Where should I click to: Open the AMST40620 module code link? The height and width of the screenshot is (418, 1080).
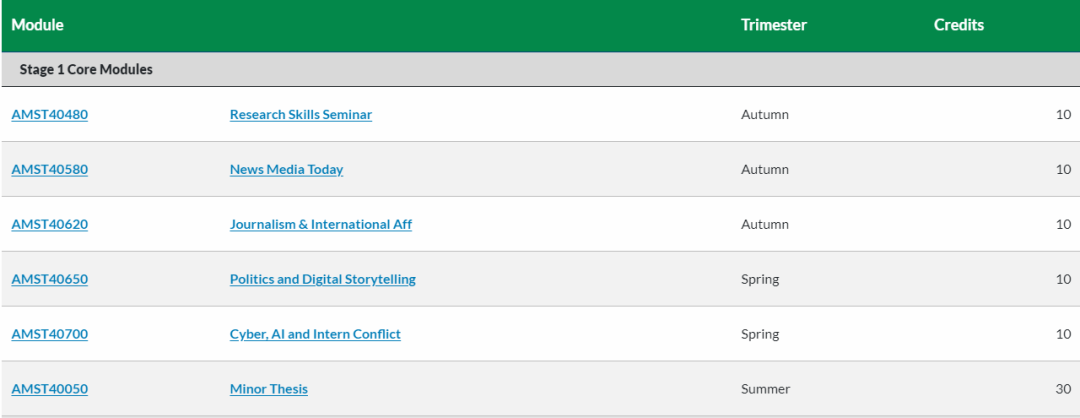click(x=50, y=224)
